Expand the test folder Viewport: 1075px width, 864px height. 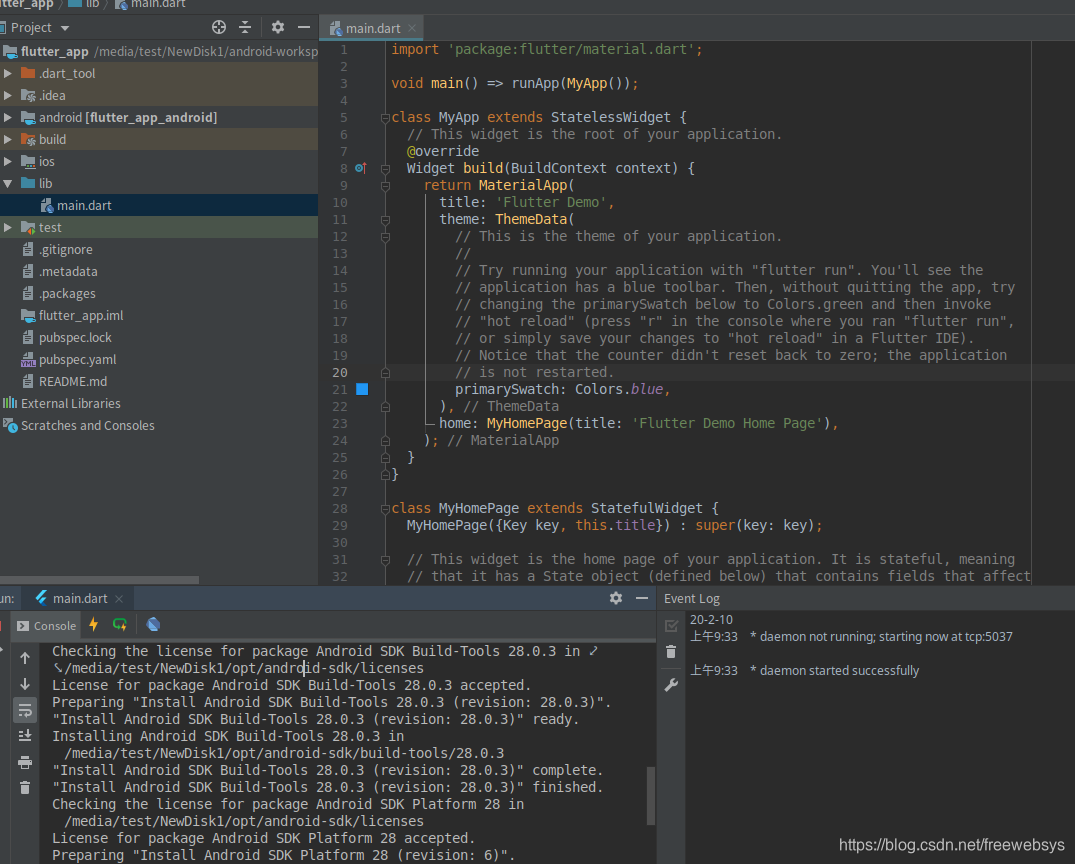tap(8, 227)
